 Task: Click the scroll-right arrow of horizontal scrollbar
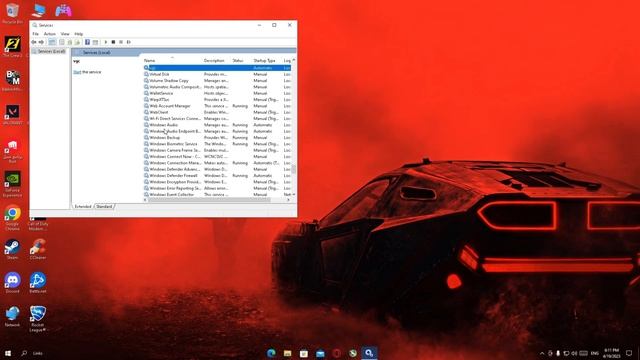[x=288, y=200]
